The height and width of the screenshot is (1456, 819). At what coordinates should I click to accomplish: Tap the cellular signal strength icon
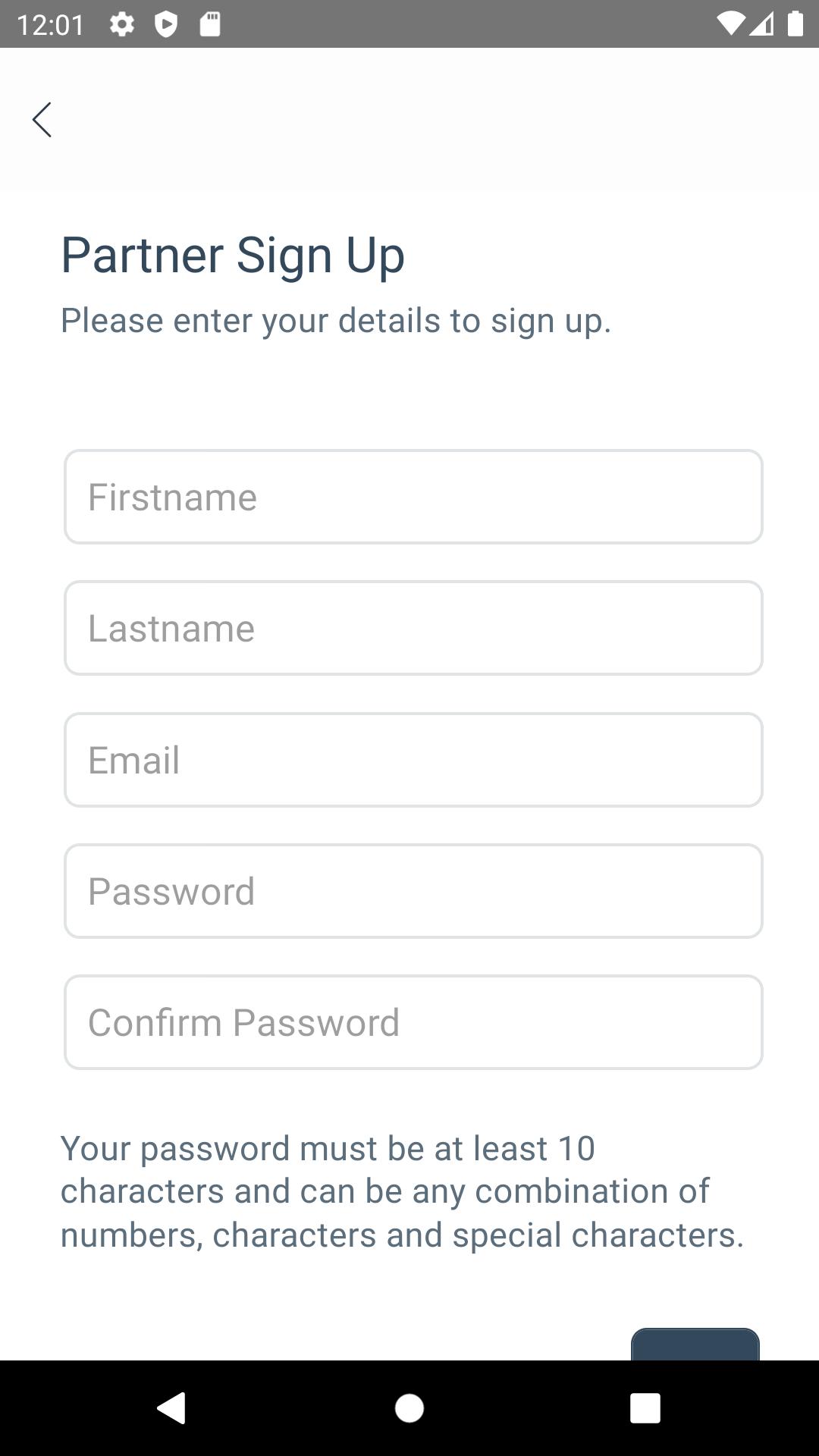(762, 24)
